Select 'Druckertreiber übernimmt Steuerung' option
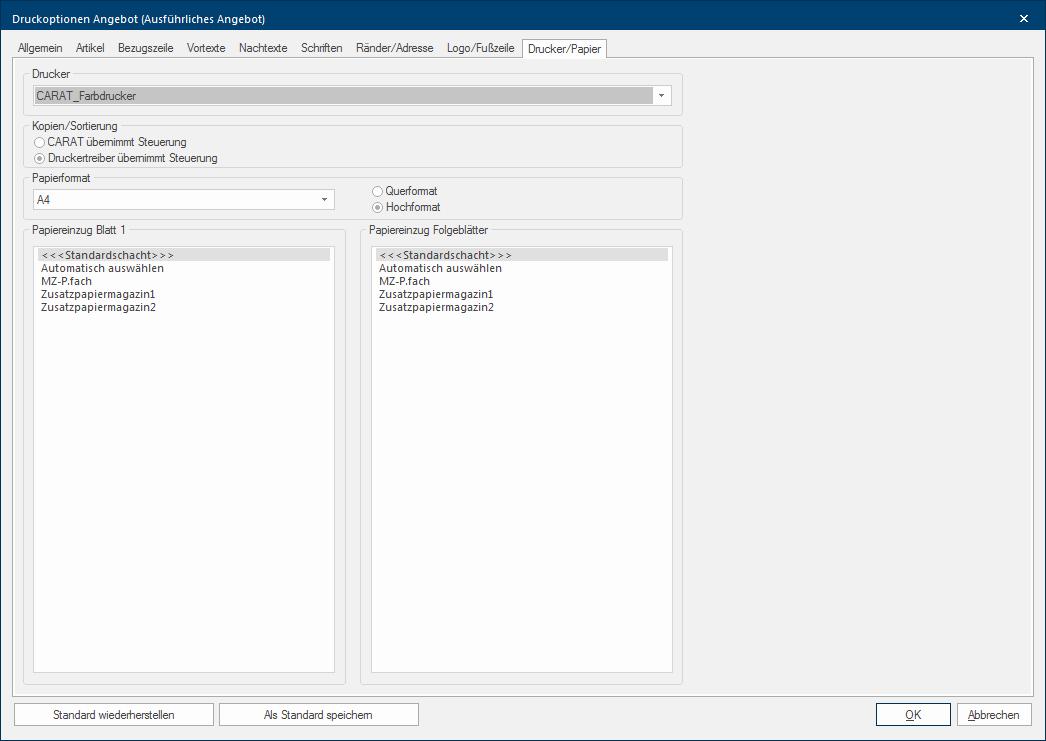1046x741 pixels. (39, 158)
